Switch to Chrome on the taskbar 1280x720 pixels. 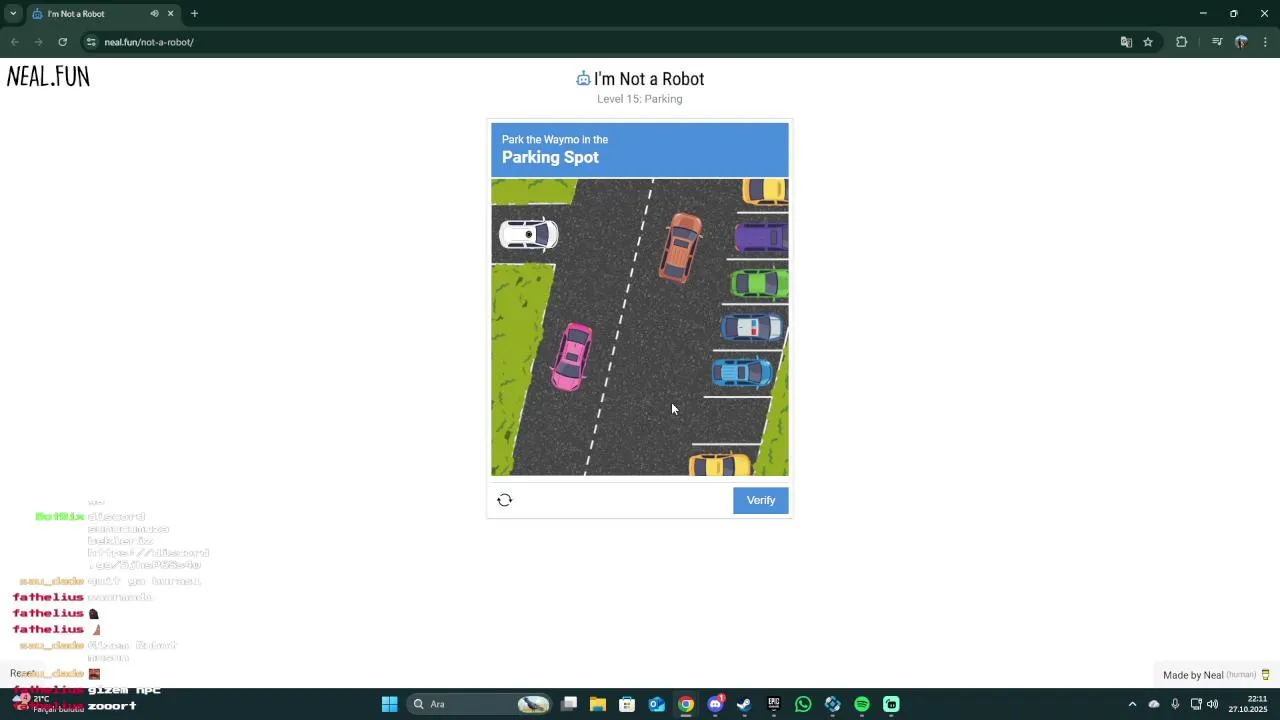pyautogui.click(x=686, y=704)
